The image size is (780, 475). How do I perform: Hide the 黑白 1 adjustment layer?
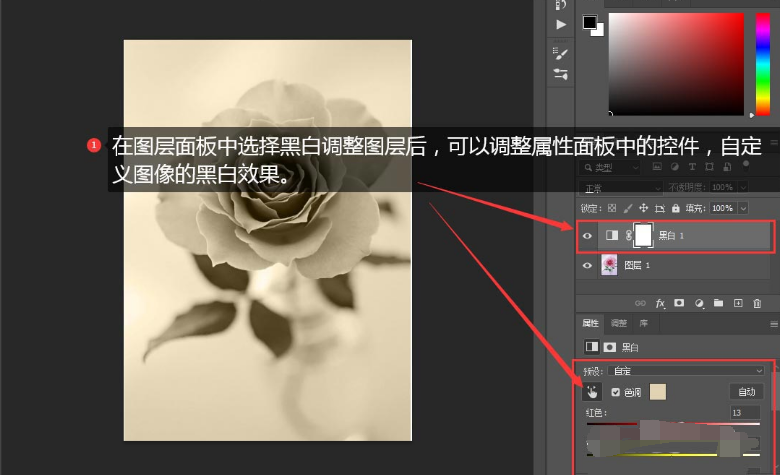588,236
